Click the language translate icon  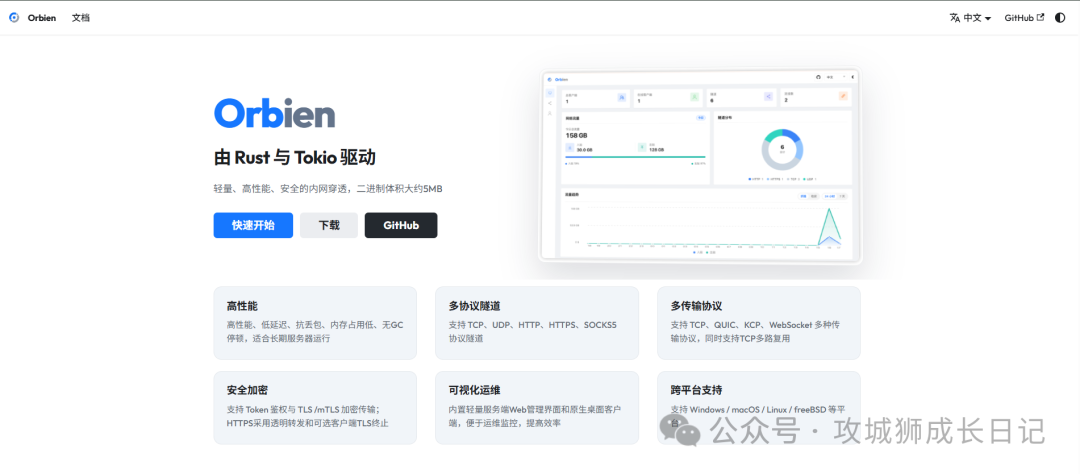pos(955,18)
